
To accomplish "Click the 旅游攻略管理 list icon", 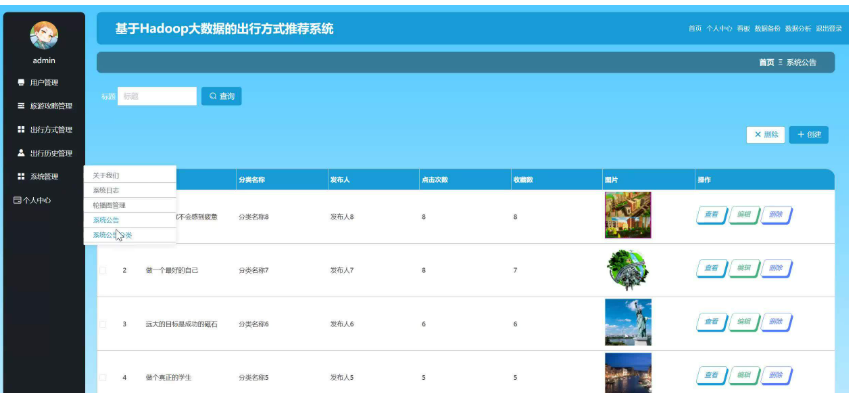I will pos(21,106).
